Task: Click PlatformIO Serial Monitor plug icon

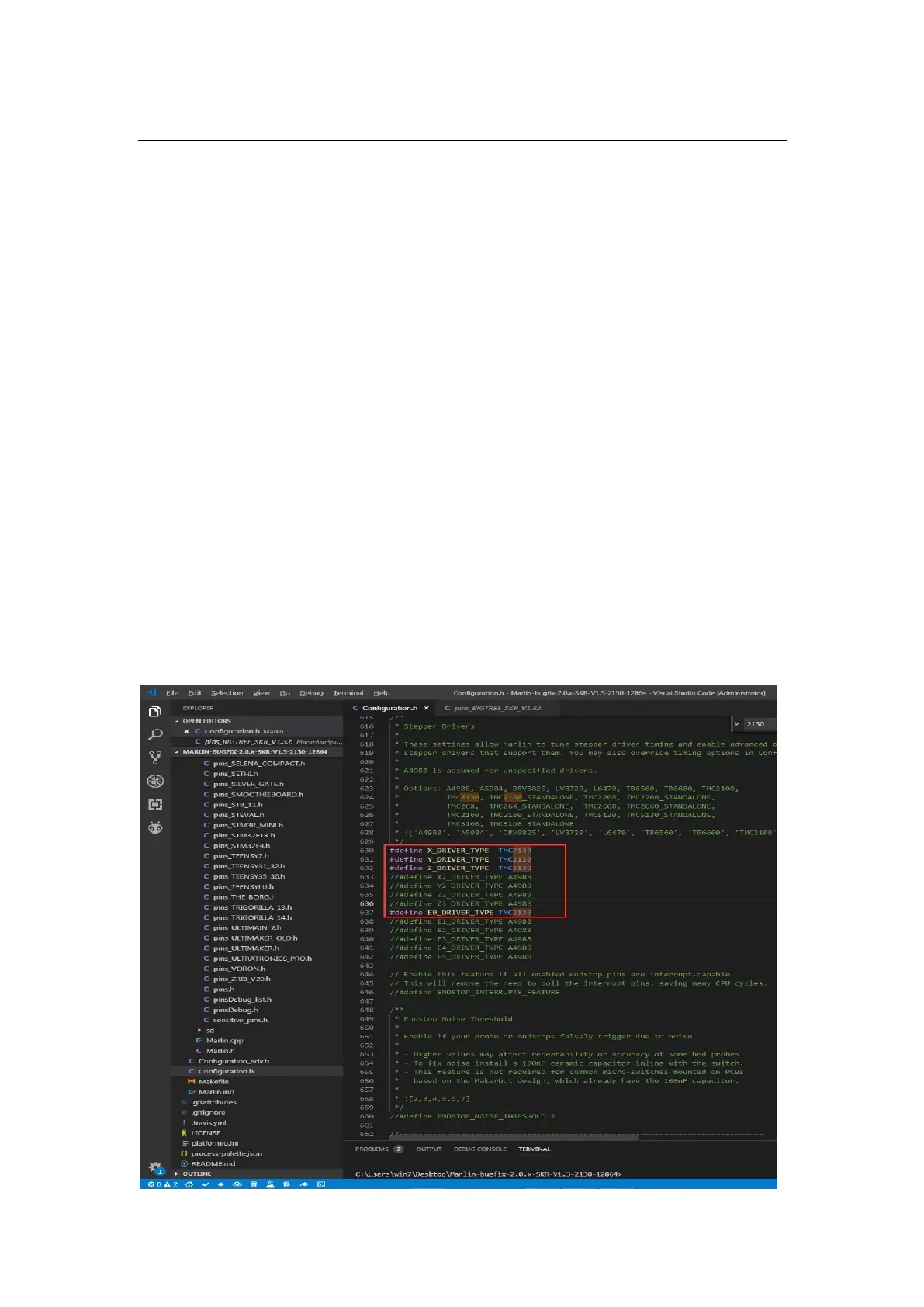Action: coord(303,1184)
